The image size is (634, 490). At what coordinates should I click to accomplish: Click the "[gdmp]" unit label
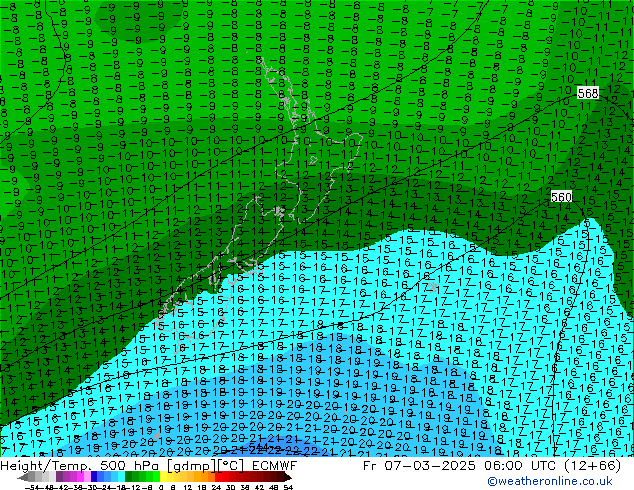pos(191,466)
